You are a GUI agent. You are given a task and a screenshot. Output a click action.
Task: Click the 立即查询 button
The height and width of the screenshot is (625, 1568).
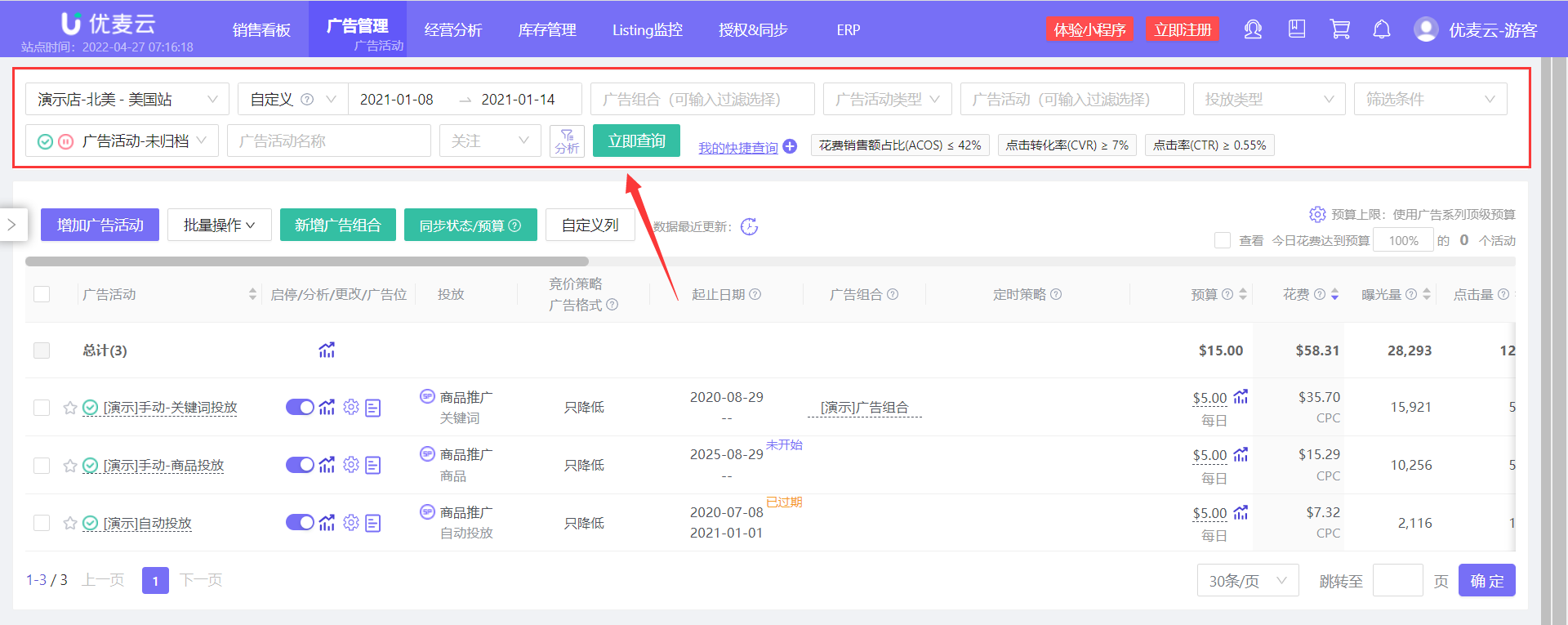pyautogui.click(x=636, y=141)
